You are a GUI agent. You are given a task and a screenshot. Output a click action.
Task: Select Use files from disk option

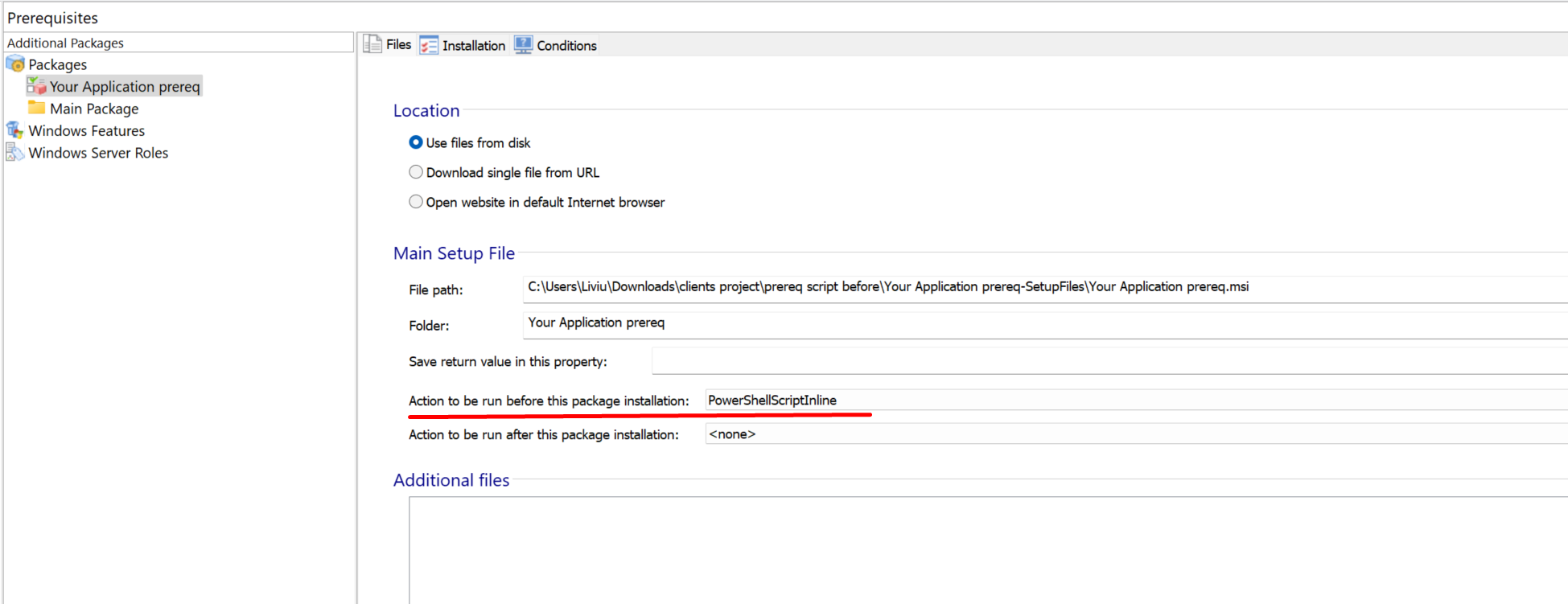[x=416, y=142]
